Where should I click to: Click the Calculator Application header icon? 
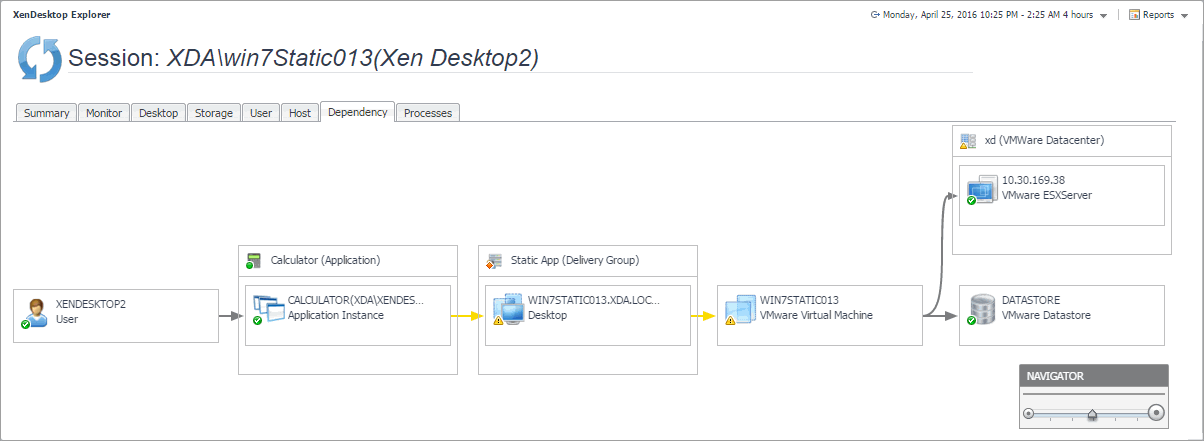point(253,261)
